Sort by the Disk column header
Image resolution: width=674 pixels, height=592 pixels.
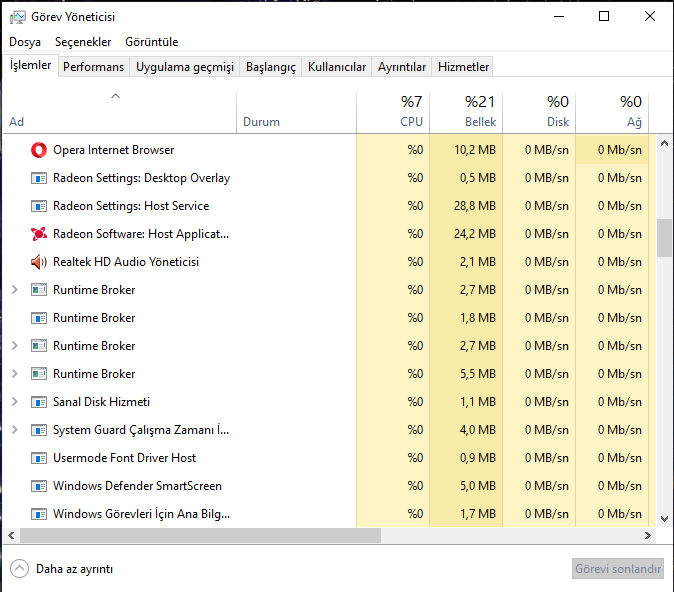539,112
